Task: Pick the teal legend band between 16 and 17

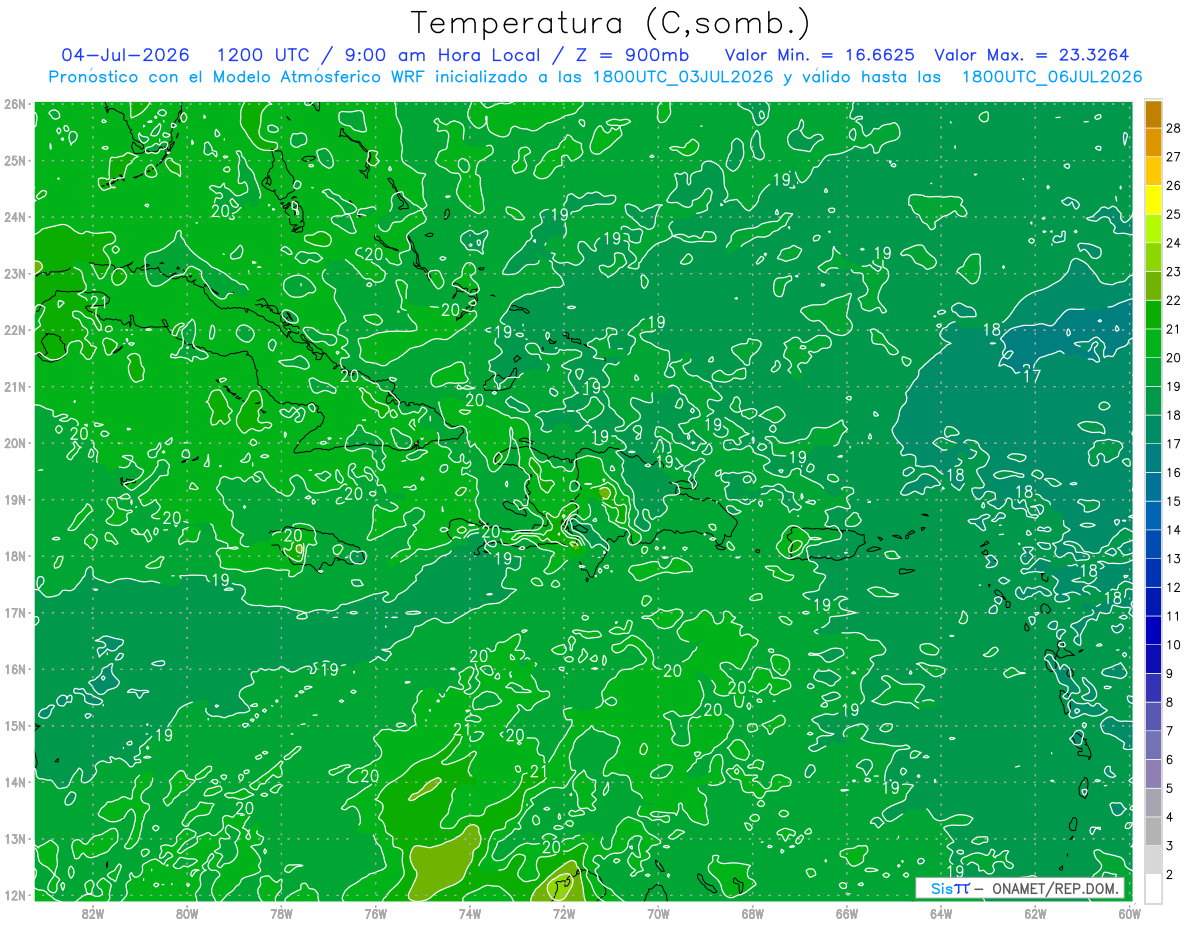Action: [x=1153, y=458]
